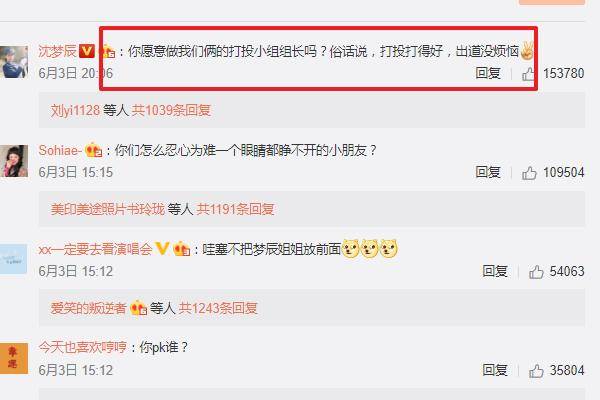
Task: Like 沈梦辰's comment with thumbs-up icon
Action: point(528,73)
